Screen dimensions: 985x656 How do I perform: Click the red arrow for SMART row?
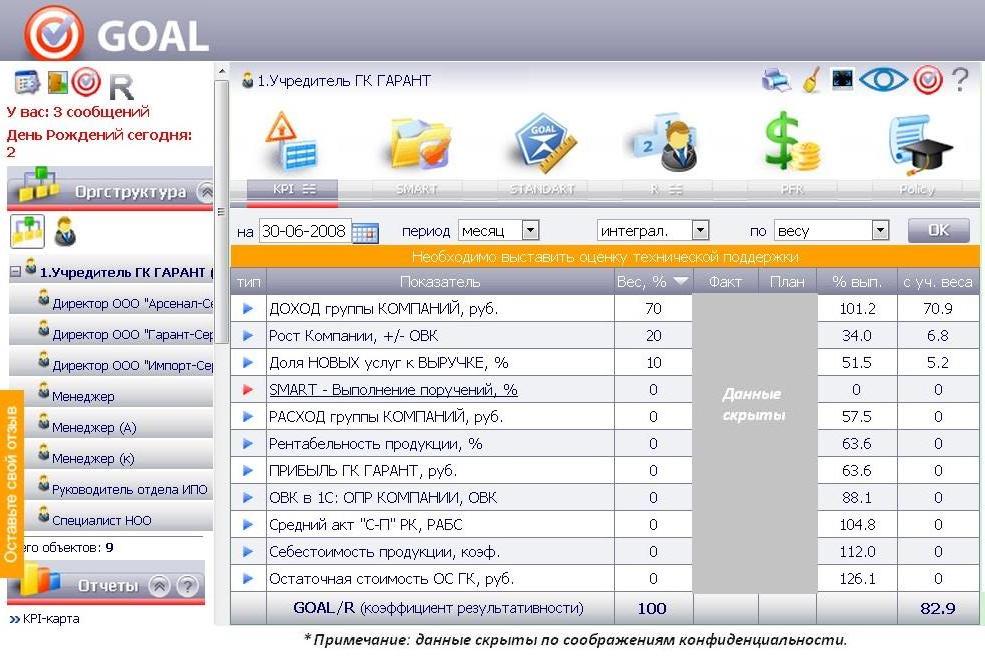(248, 390)
